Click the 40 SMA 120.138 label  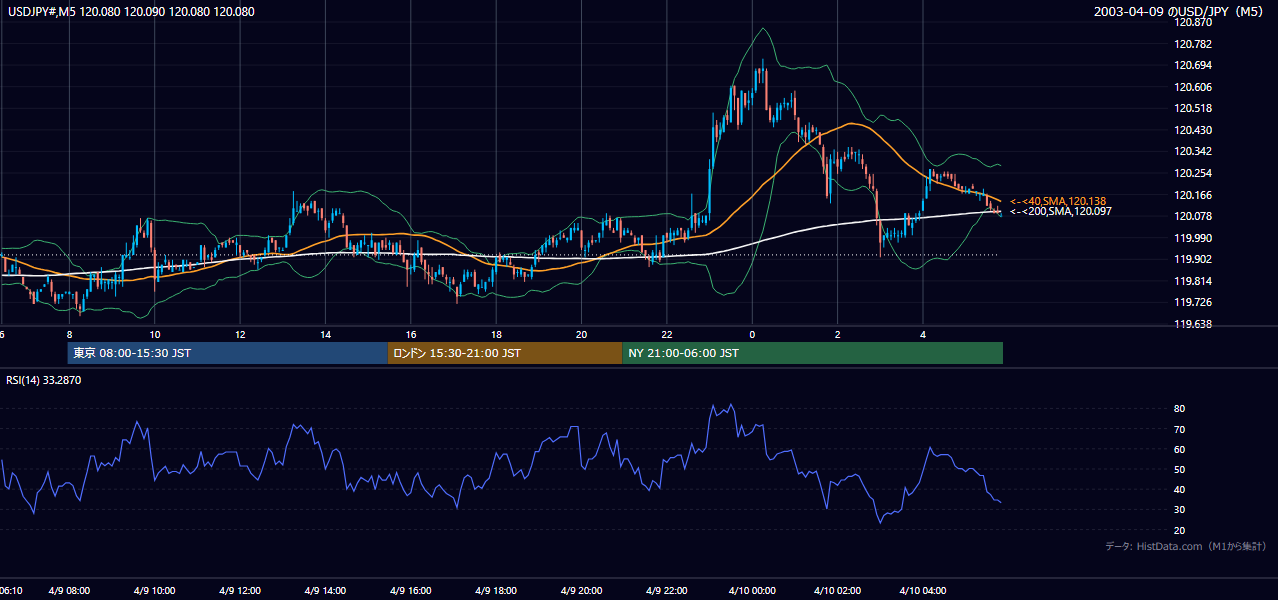[x=1058, y=201]
